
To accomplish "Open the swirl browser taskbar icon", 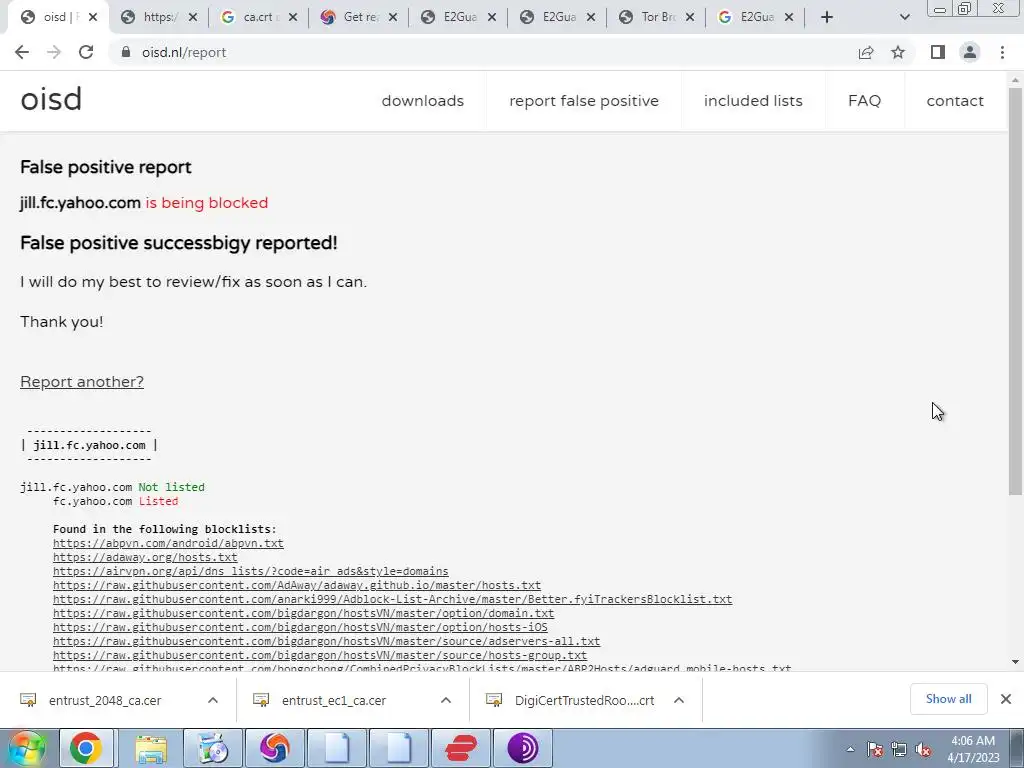I will tap(275, 748).
